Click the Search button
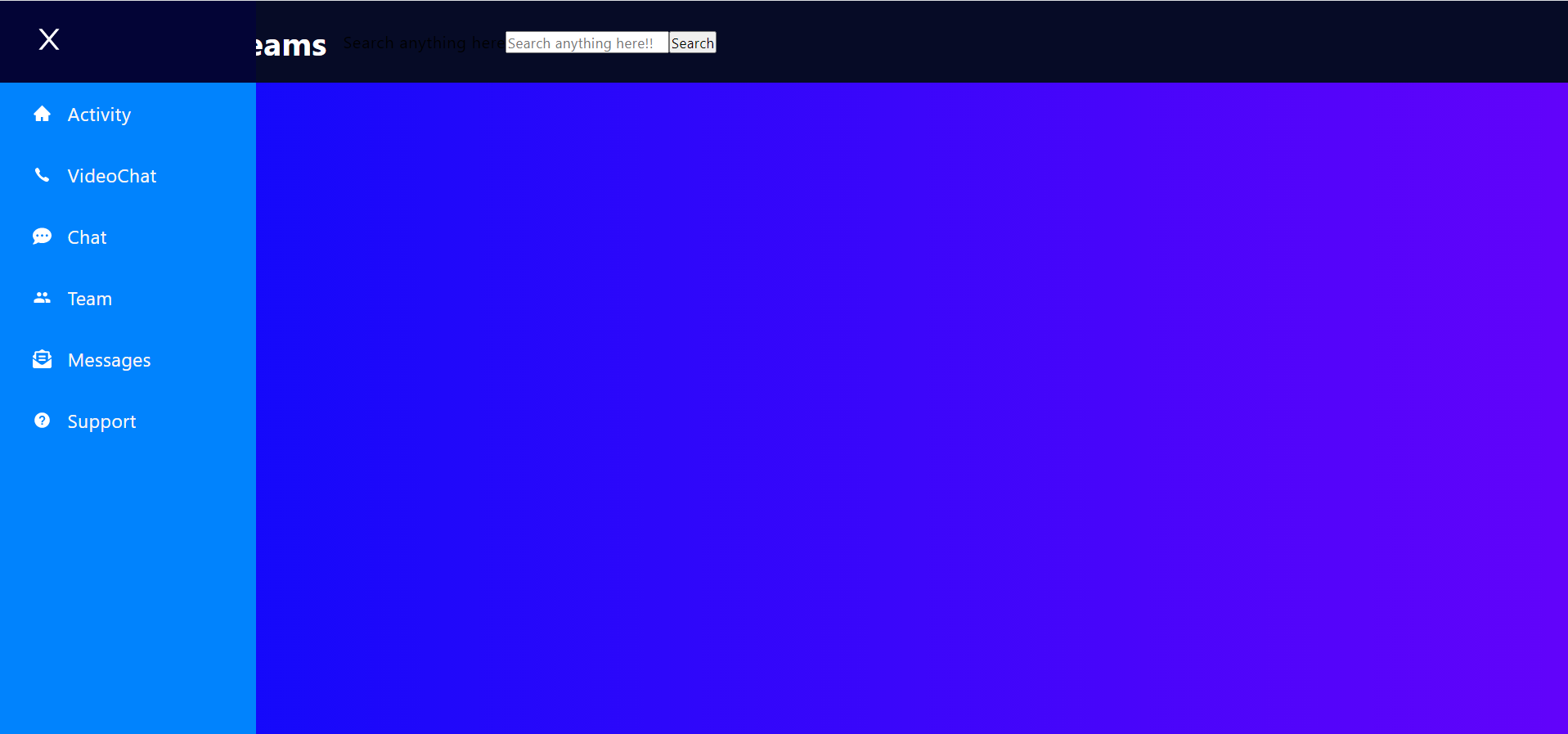1568x734 pixels. click(693, 43)
